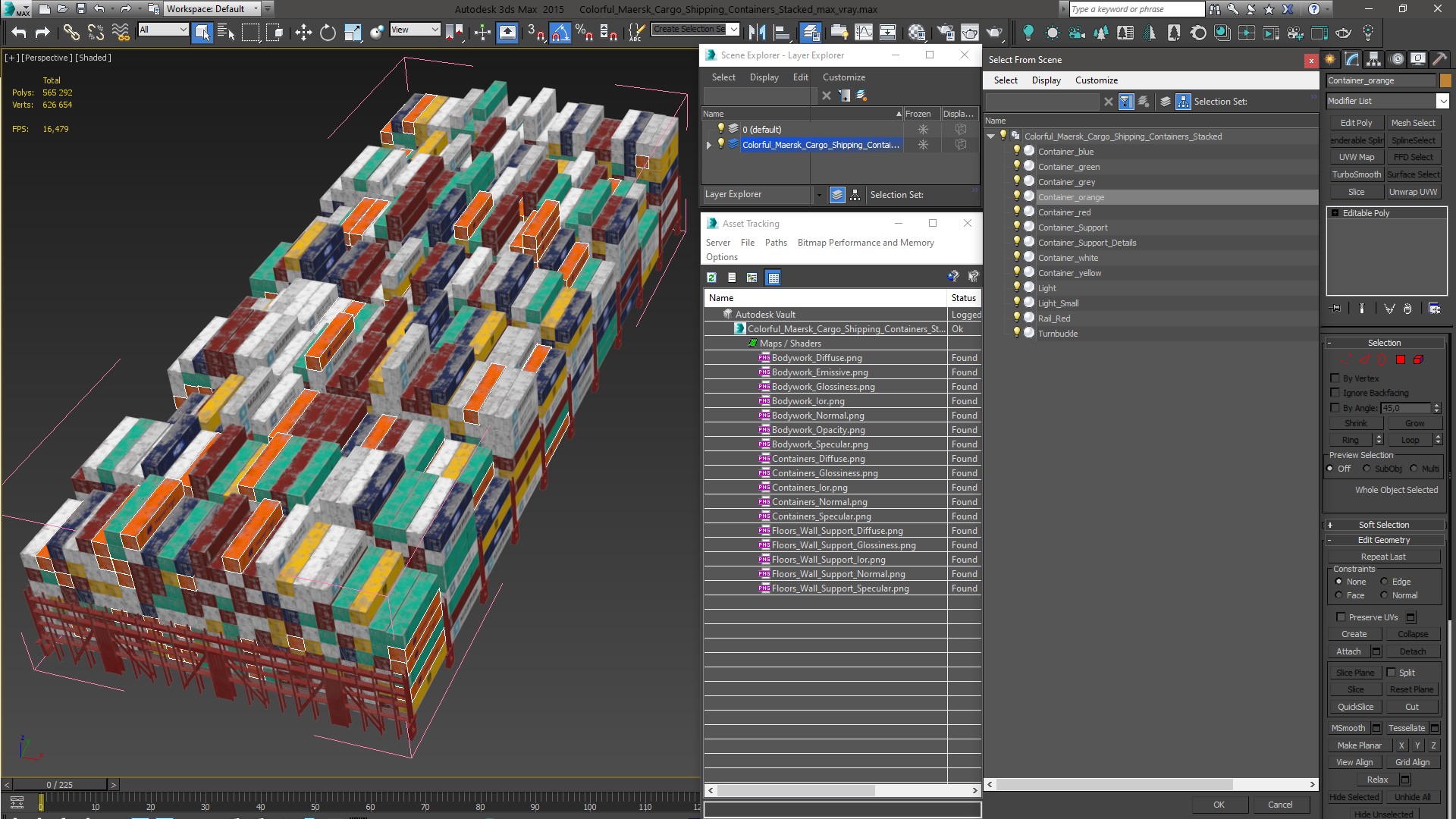
Task: Open Select menu in Select From Scene
Action: coord(1006,80)
